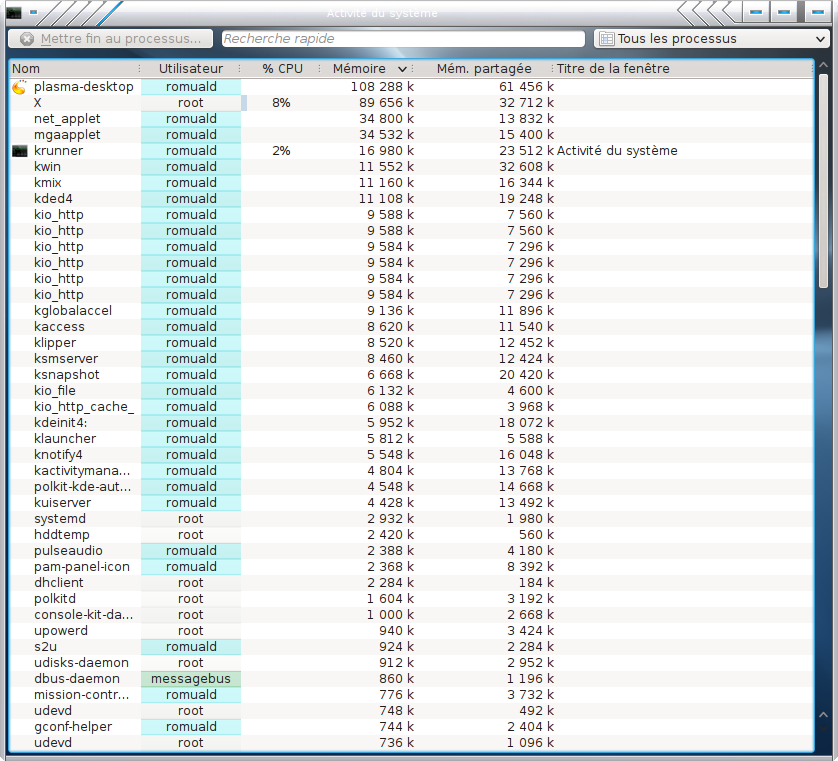Select the mgaapplet process
Screen dimensions: 838x761
[67, 135]
